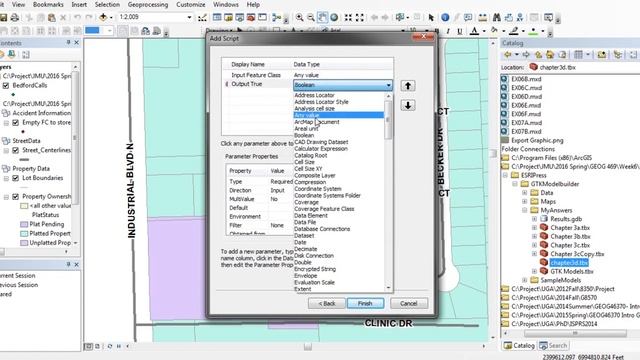Click the Back button
Image resolution: width=640 pixels, height=360 pixels.
point(327,303)
